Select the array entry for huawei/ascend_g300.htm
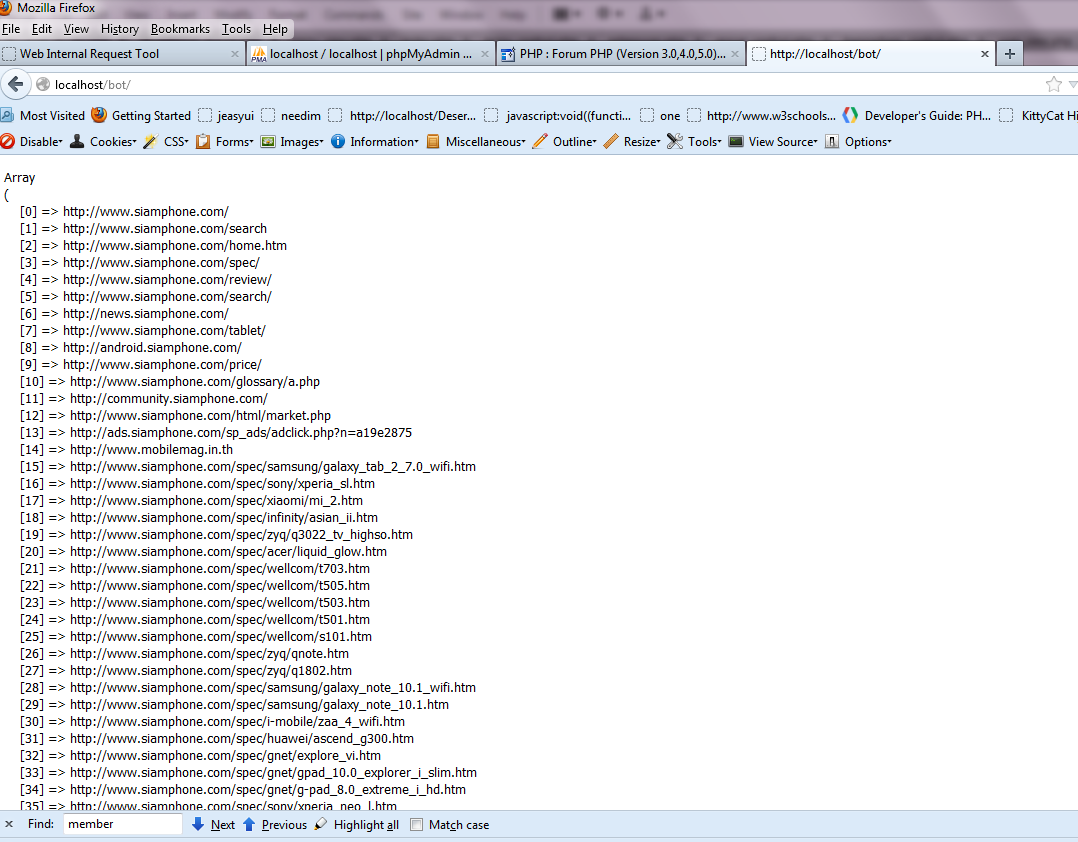This screenshot has height=842, width=1078. pyautogui.click(x=217, y=738)
